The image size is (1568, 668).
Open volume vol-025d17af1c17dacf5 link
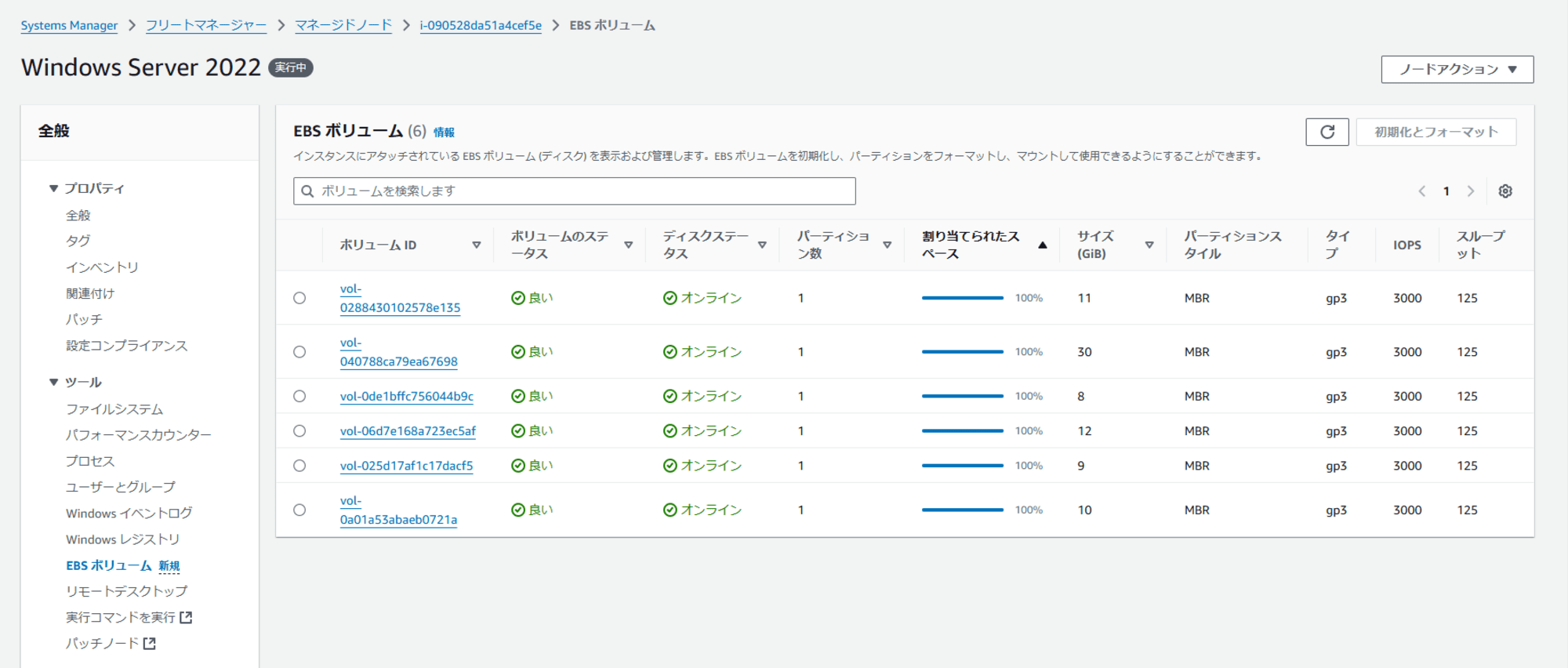[x=406, y=466]
